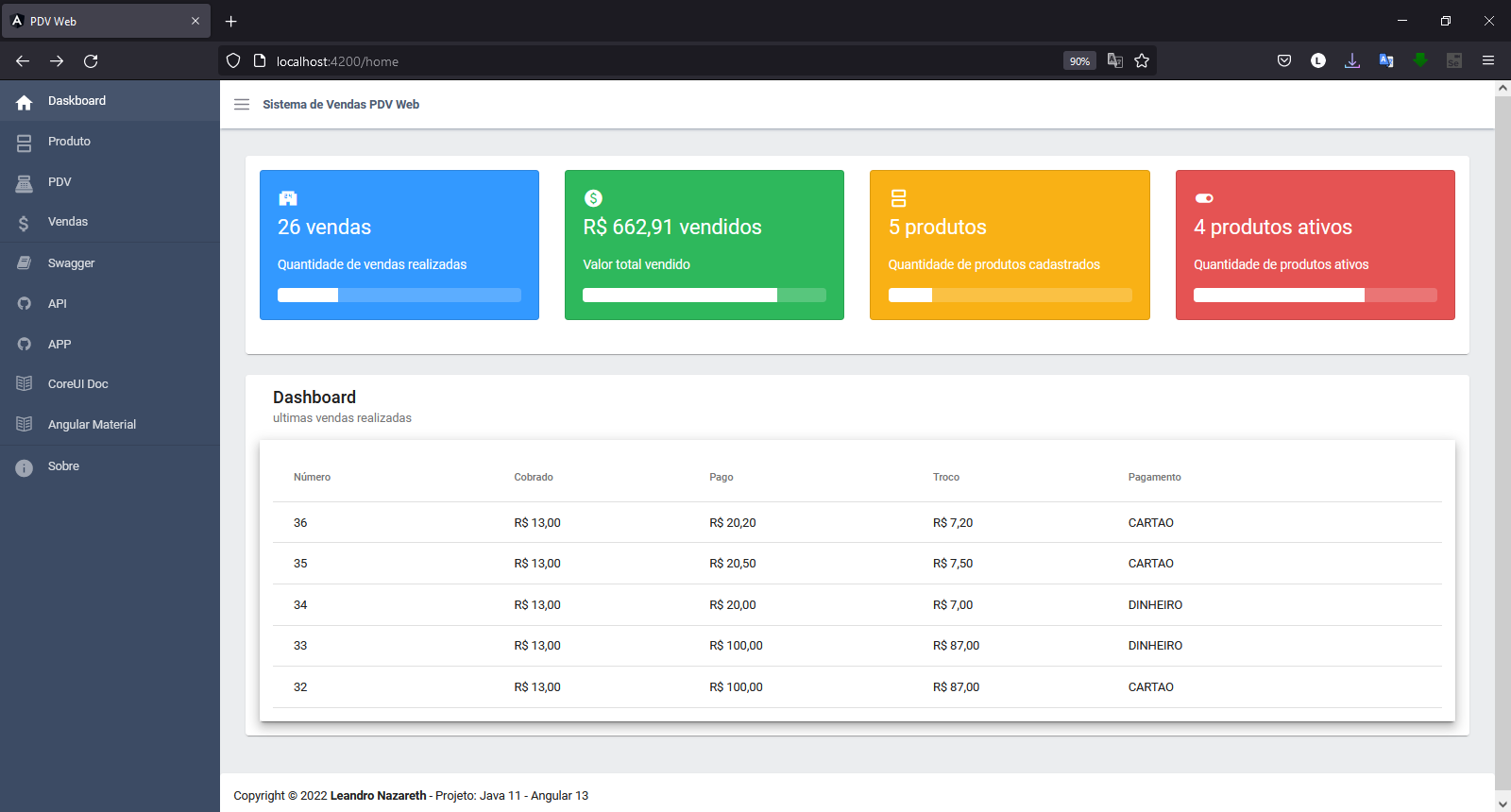
Task: Click the Pocket save icon
Action: [1284, 61]
